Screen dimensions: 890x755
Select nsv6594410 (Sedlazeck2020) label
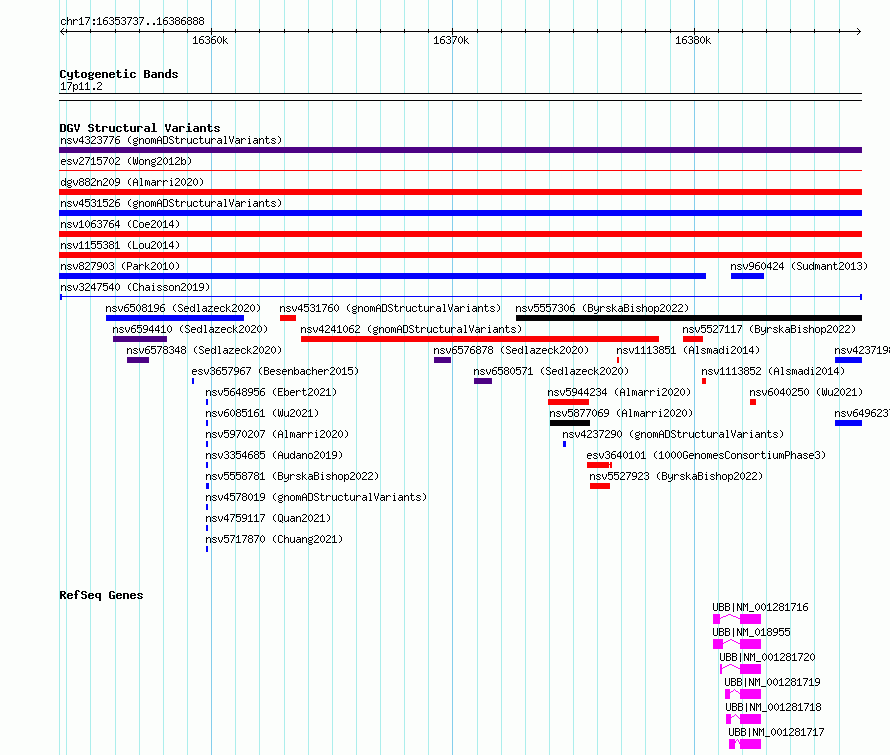(190, 329)
